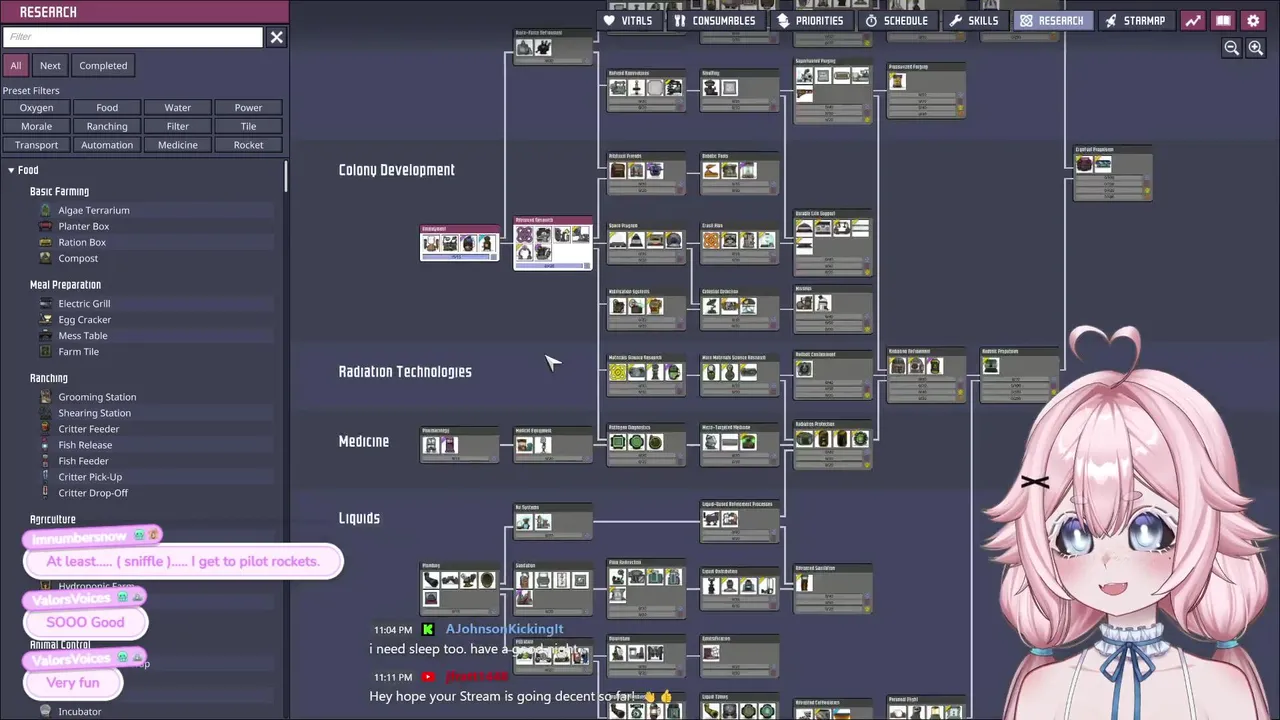1280x720 pixels.
Task: Click the single building icon in Radbolt Containment
Action: pos(804,369)
